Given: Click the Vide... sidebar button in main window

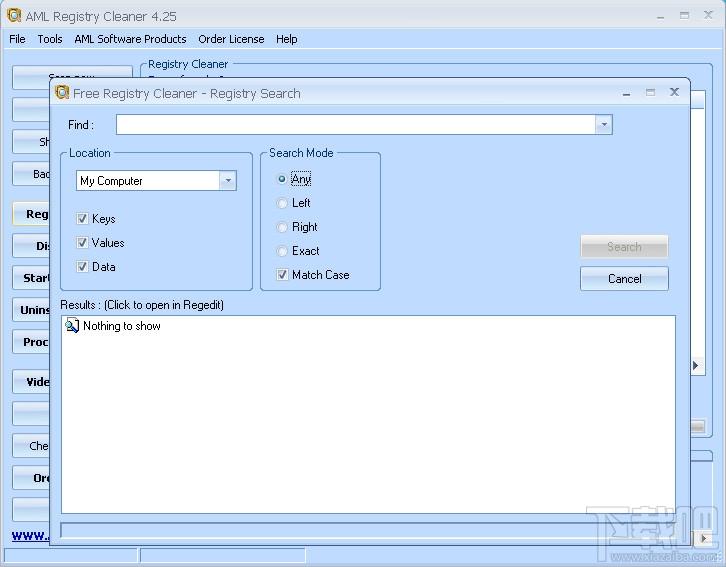Looking at the screenshot, I should point(31,382).
